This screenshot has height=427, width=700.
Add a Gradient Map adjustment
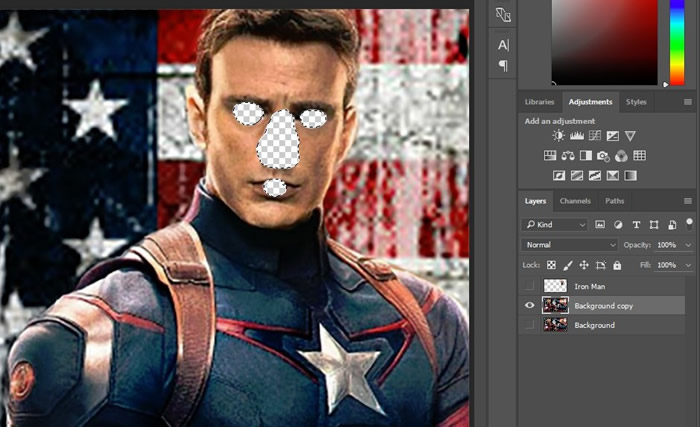point(630,176)
